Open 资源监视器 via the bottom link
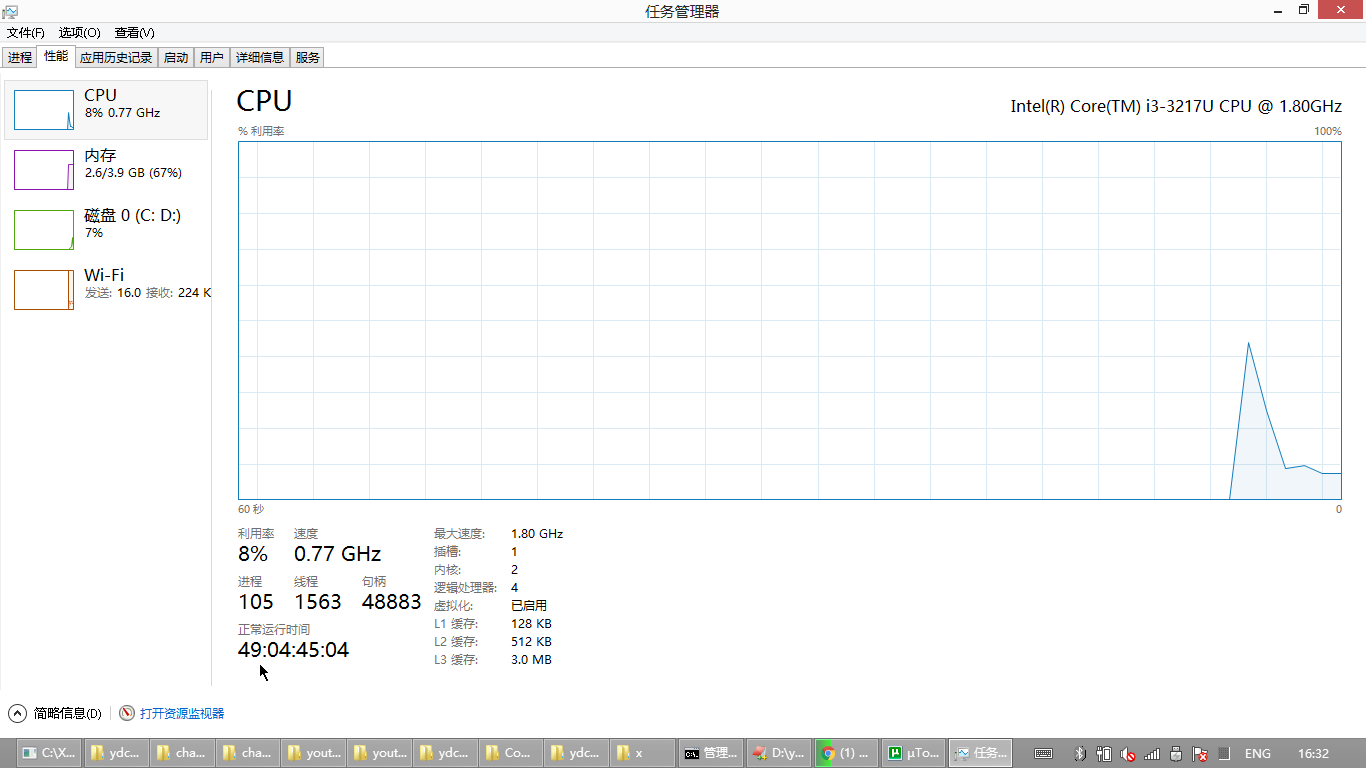1366x768 pixels. [x=177, y=713]
